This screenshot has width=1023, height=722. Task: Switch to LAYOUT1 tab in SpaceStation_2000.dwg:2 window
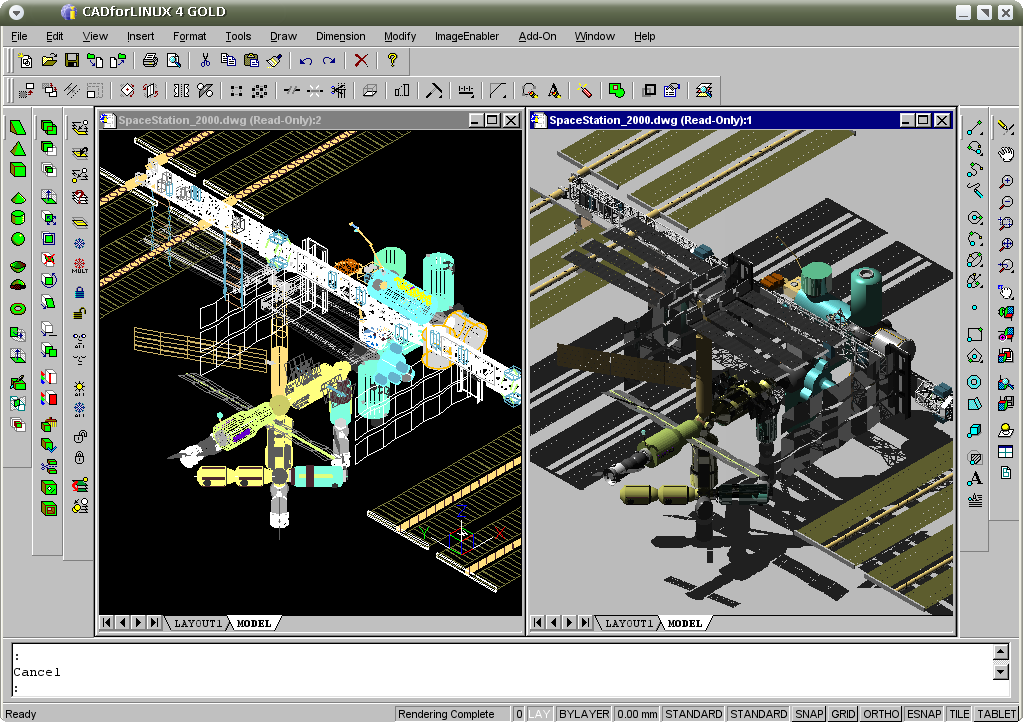(x=198, y=623)
